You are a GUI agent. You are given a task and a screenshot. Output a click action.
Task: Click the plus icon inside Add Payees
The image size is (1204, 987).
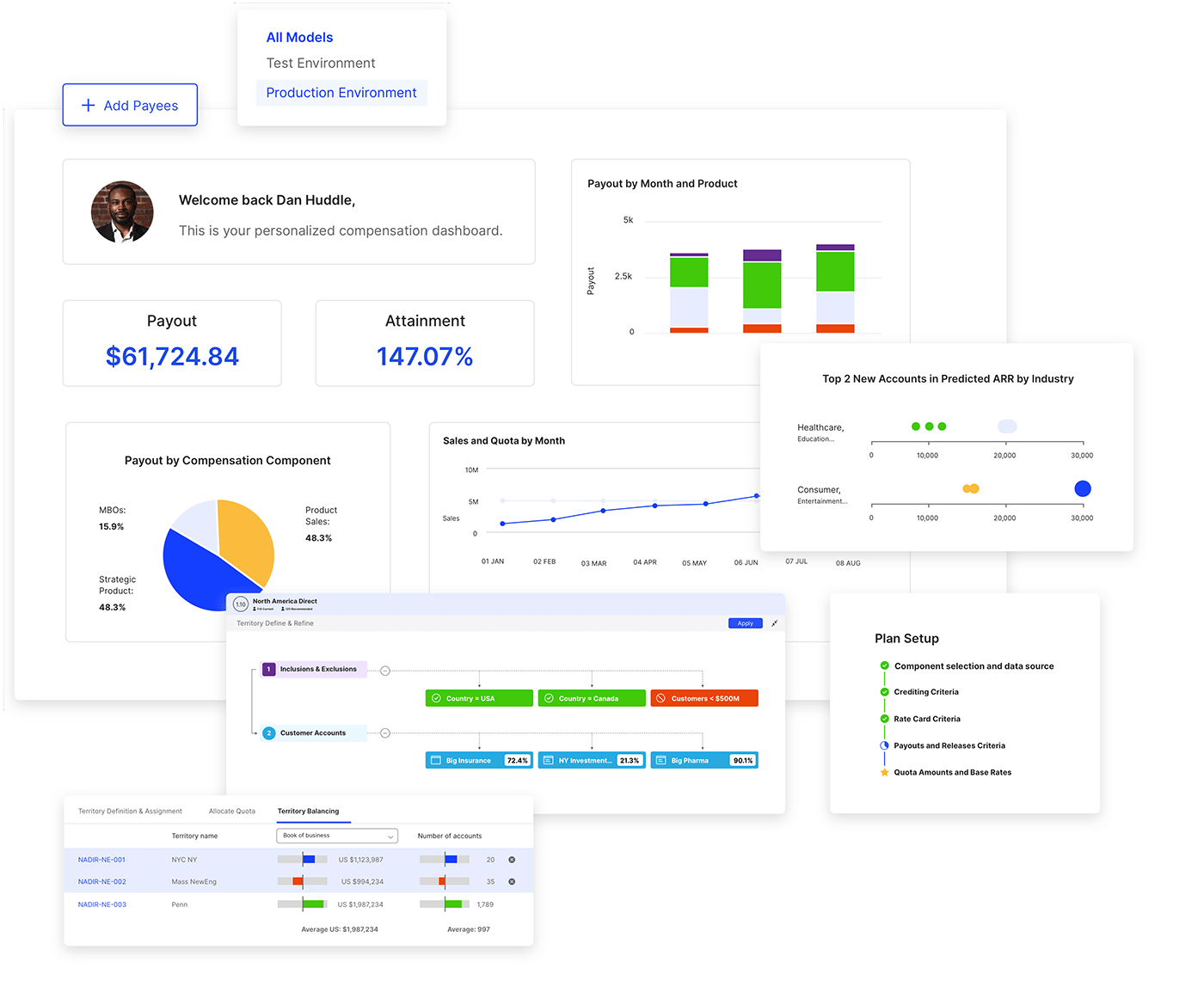tap(88, 105)
